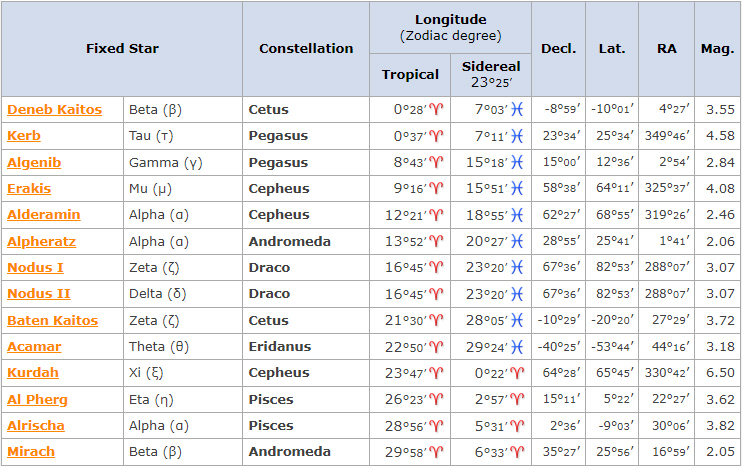
Task: Click the Aries symbol in Deneb Kaitos row
Action: click(435, 109)
